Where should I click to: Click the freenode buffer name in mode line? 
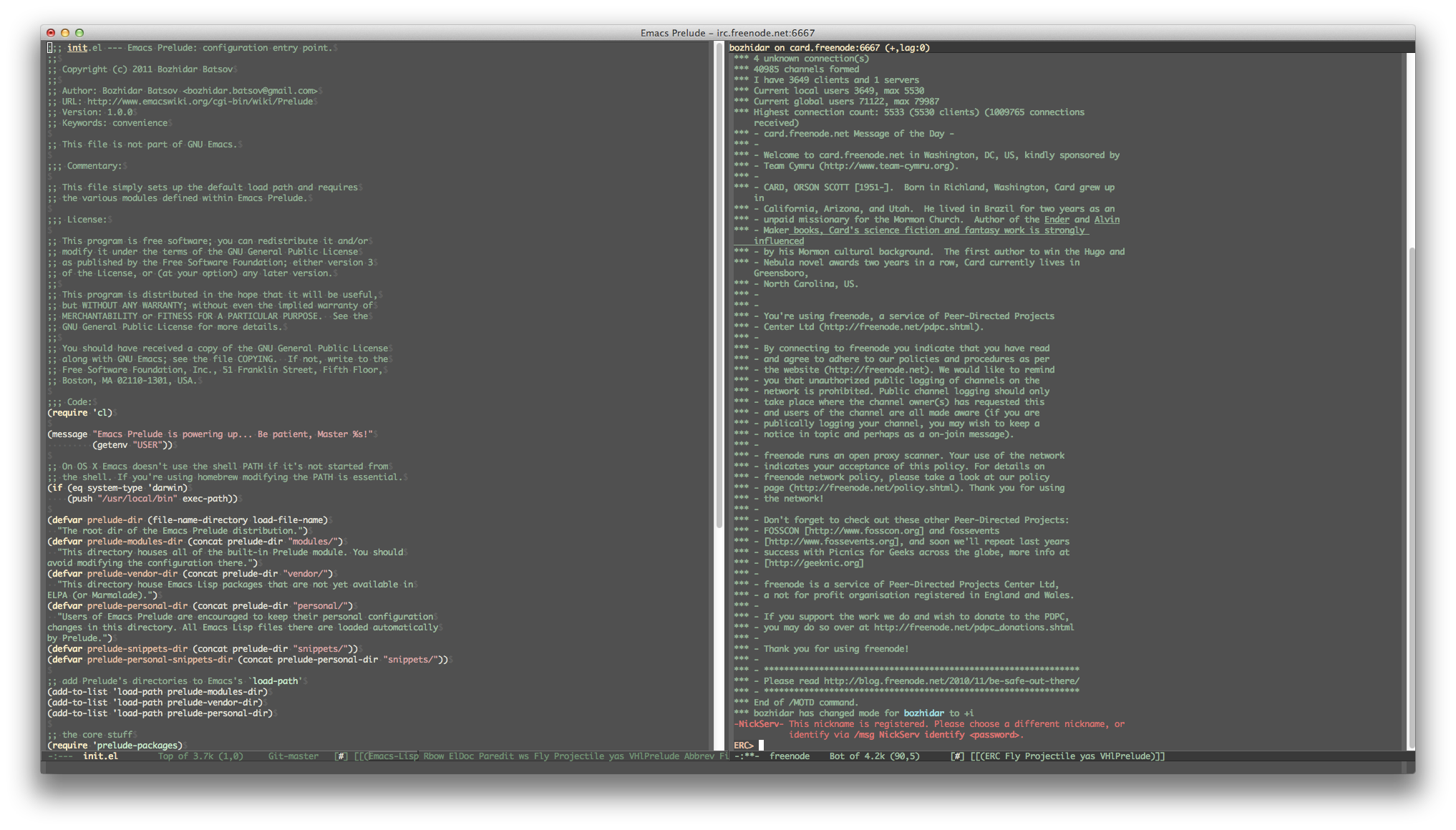790,756
